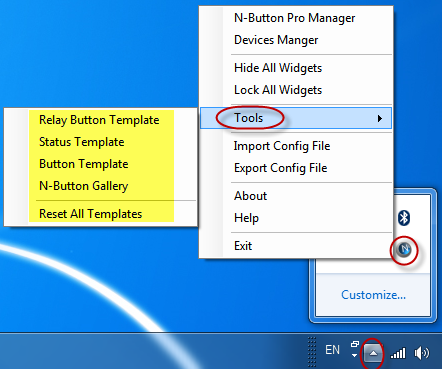This screenshot has width=442, height=369.
Task: Click the Customize... link
Action: click(x=373, y=295)
